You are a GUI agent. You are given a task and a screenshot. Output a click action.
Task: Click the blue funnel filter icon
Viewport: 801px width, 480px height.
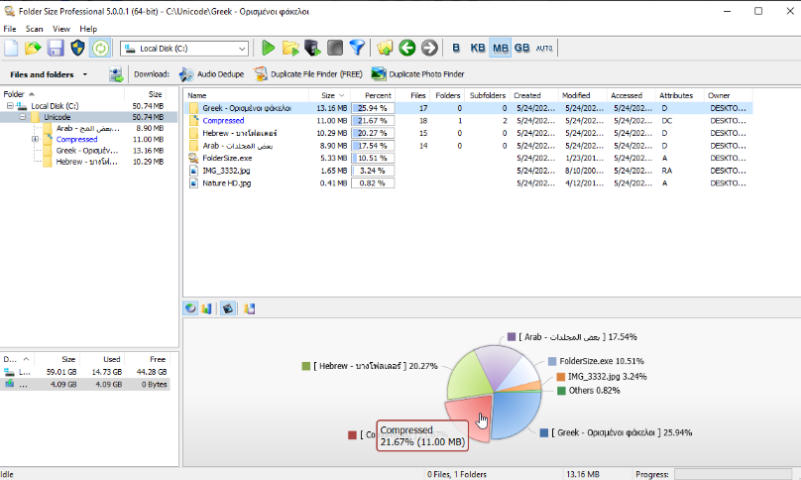point(357,48)
